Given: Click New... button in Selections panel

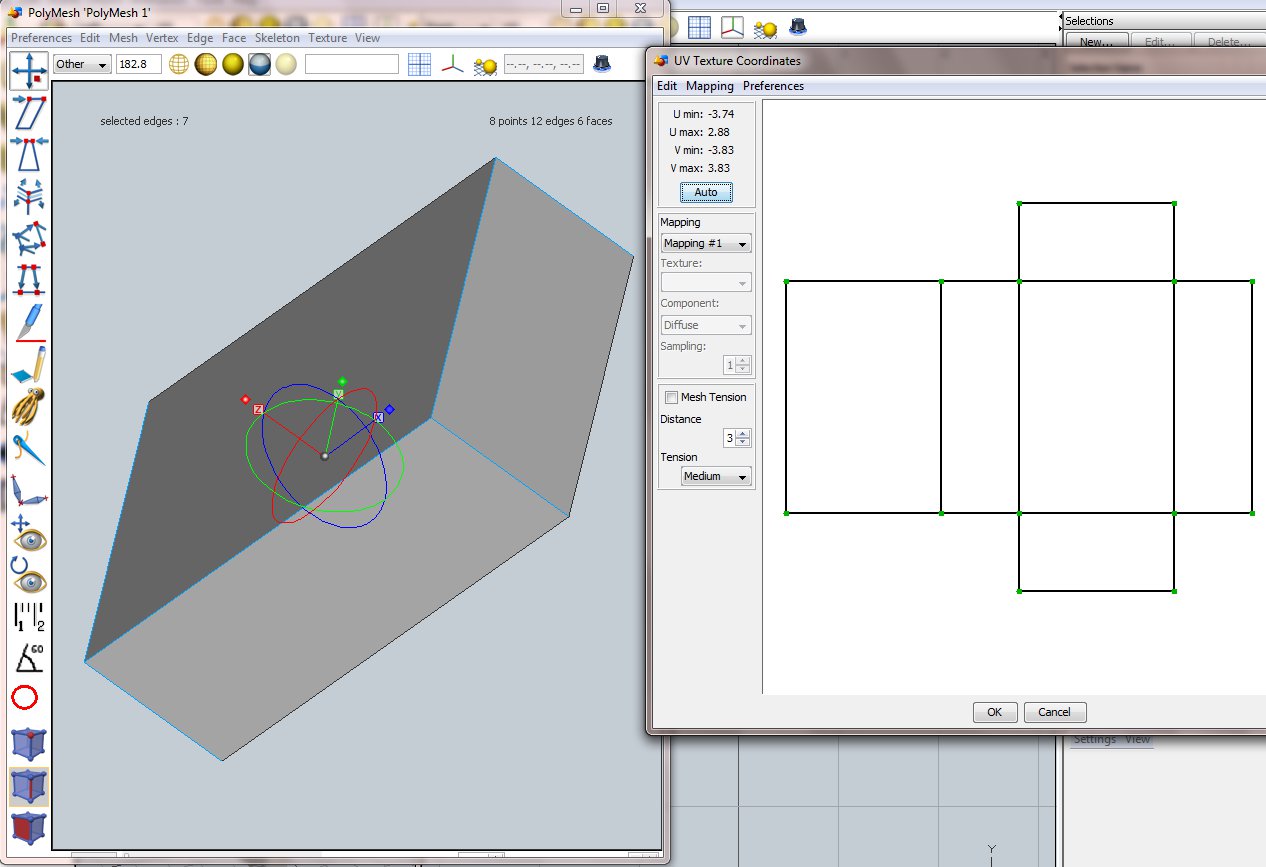Looking at the screenshot, I should point(1096,42).
